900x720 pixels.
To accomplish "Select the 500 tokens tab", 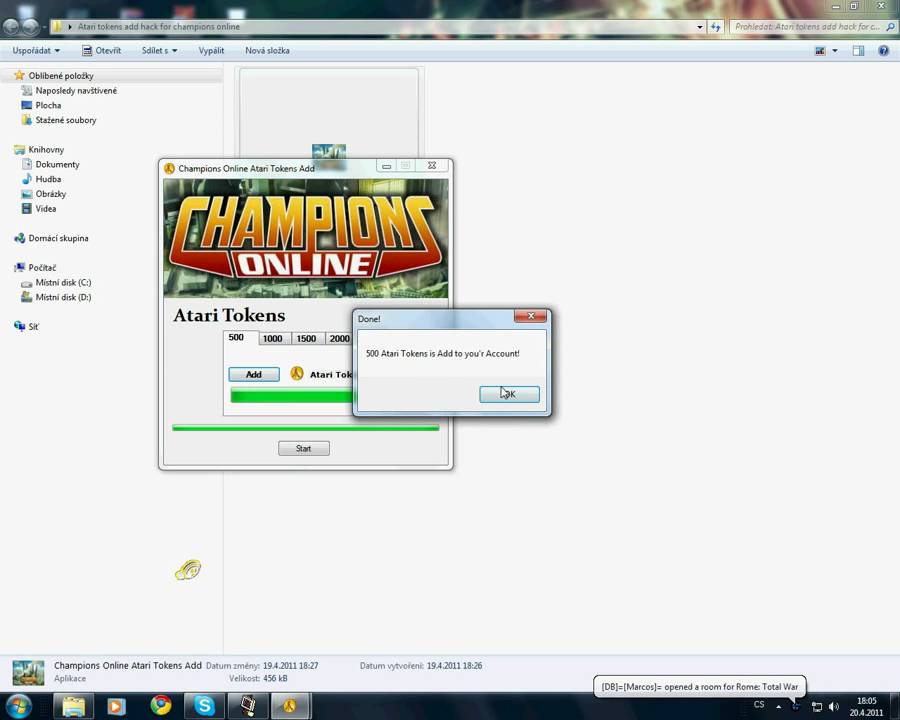I will click(x=236, y=338).
